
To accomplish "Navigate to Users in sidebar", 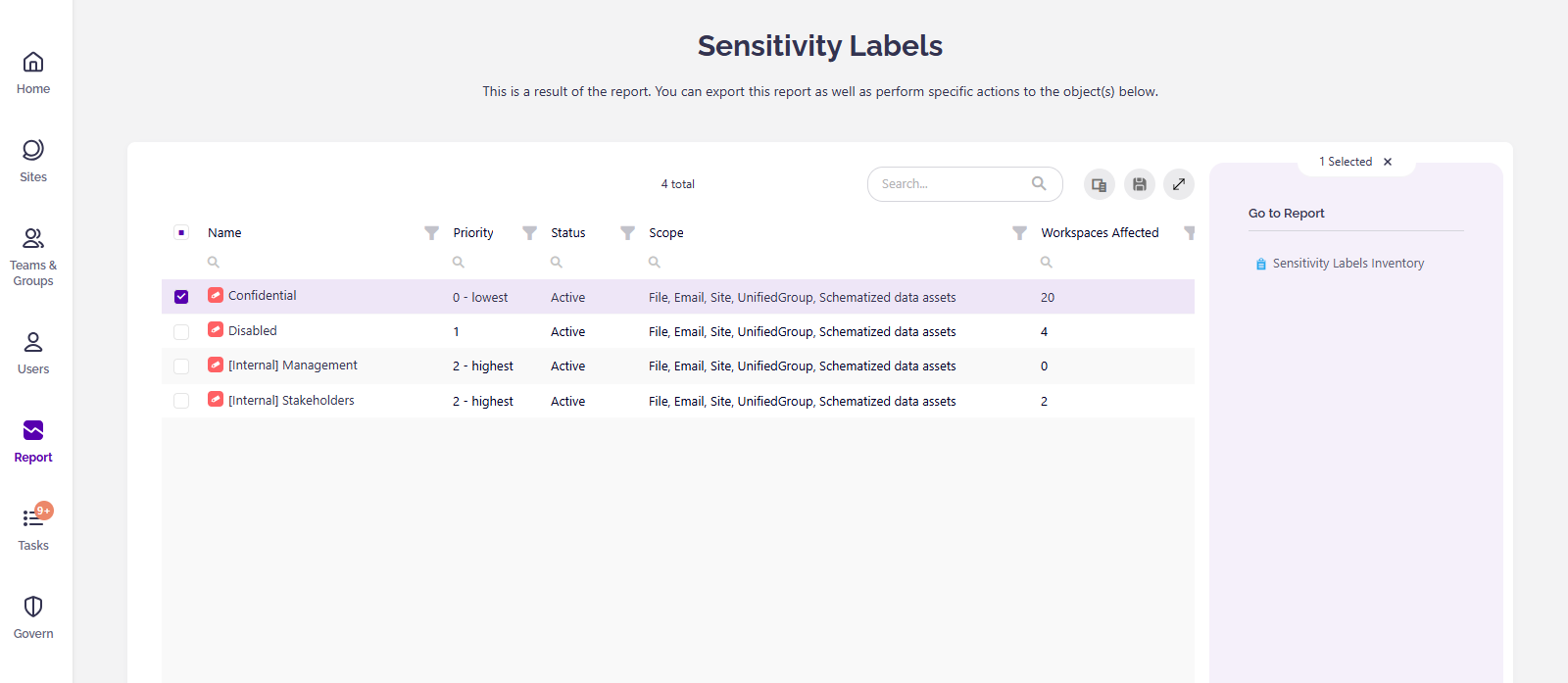I will (33, 354).
